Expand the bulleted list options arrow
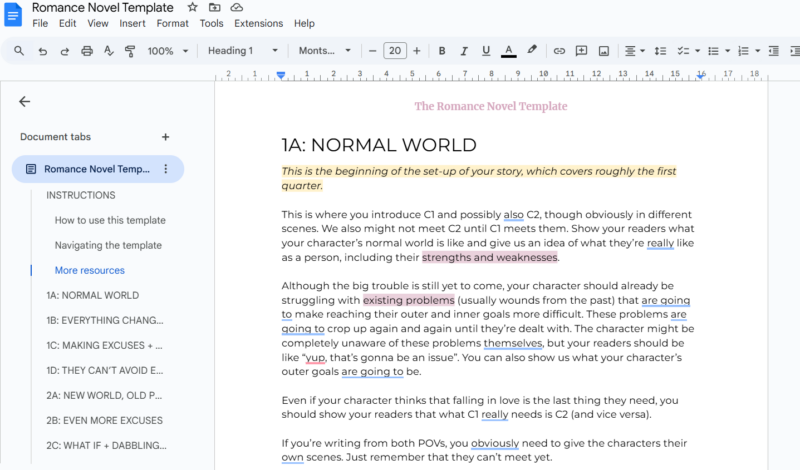This screenshot has width=800, height=470. (x=728, y=51)
